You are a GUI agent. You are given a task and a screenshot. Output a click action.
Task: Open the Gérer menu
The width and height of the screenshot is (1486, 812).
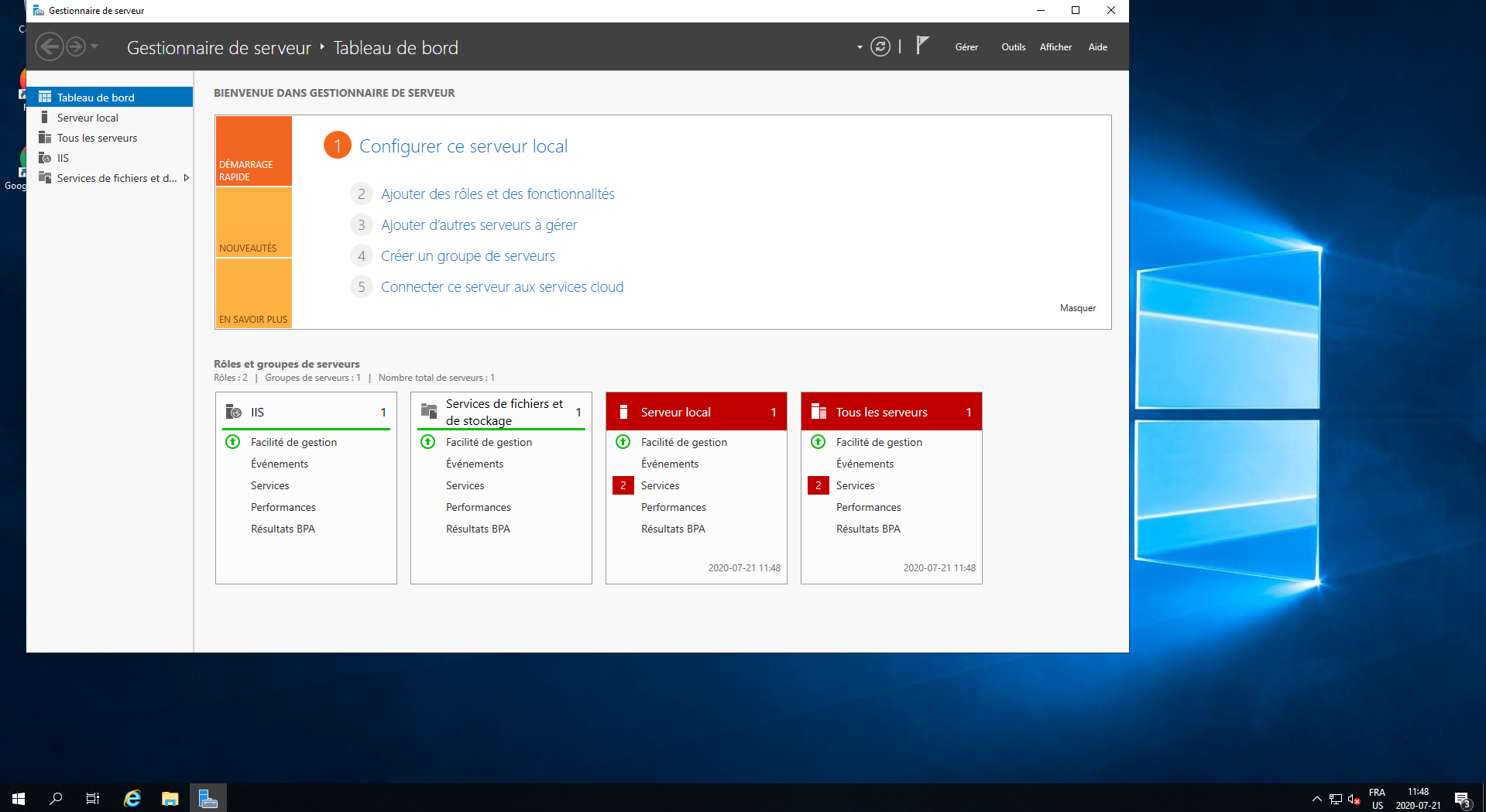click(x=966, y=47)
